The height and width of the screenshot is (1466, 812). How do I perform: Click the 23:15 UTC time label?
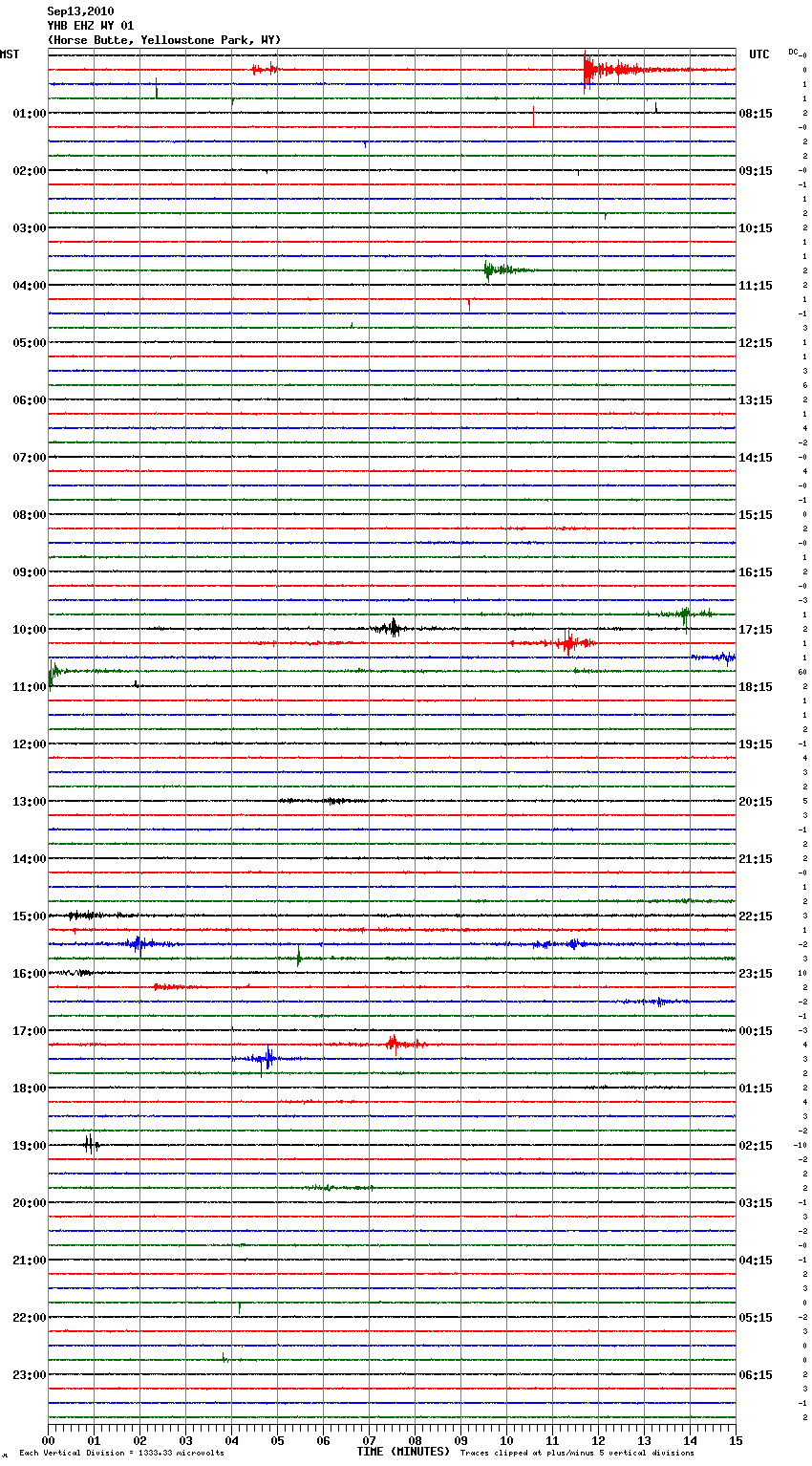[756, 974]
